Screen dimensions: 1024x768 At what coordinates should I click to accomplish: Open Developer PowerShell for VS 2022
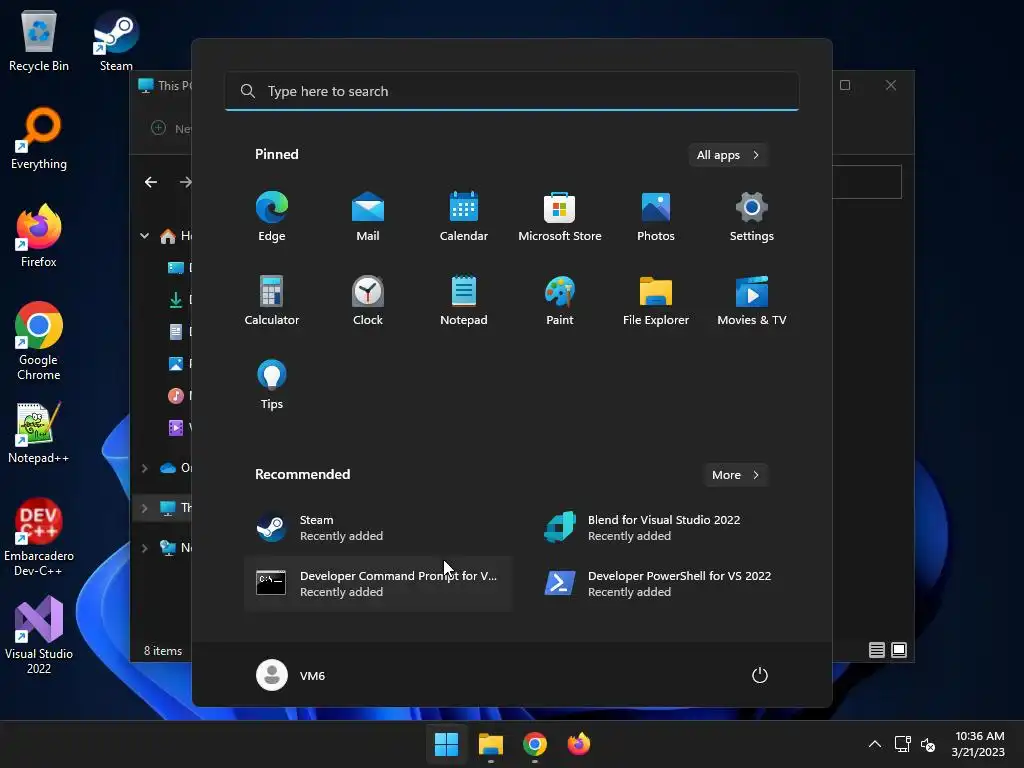point(665,584)
